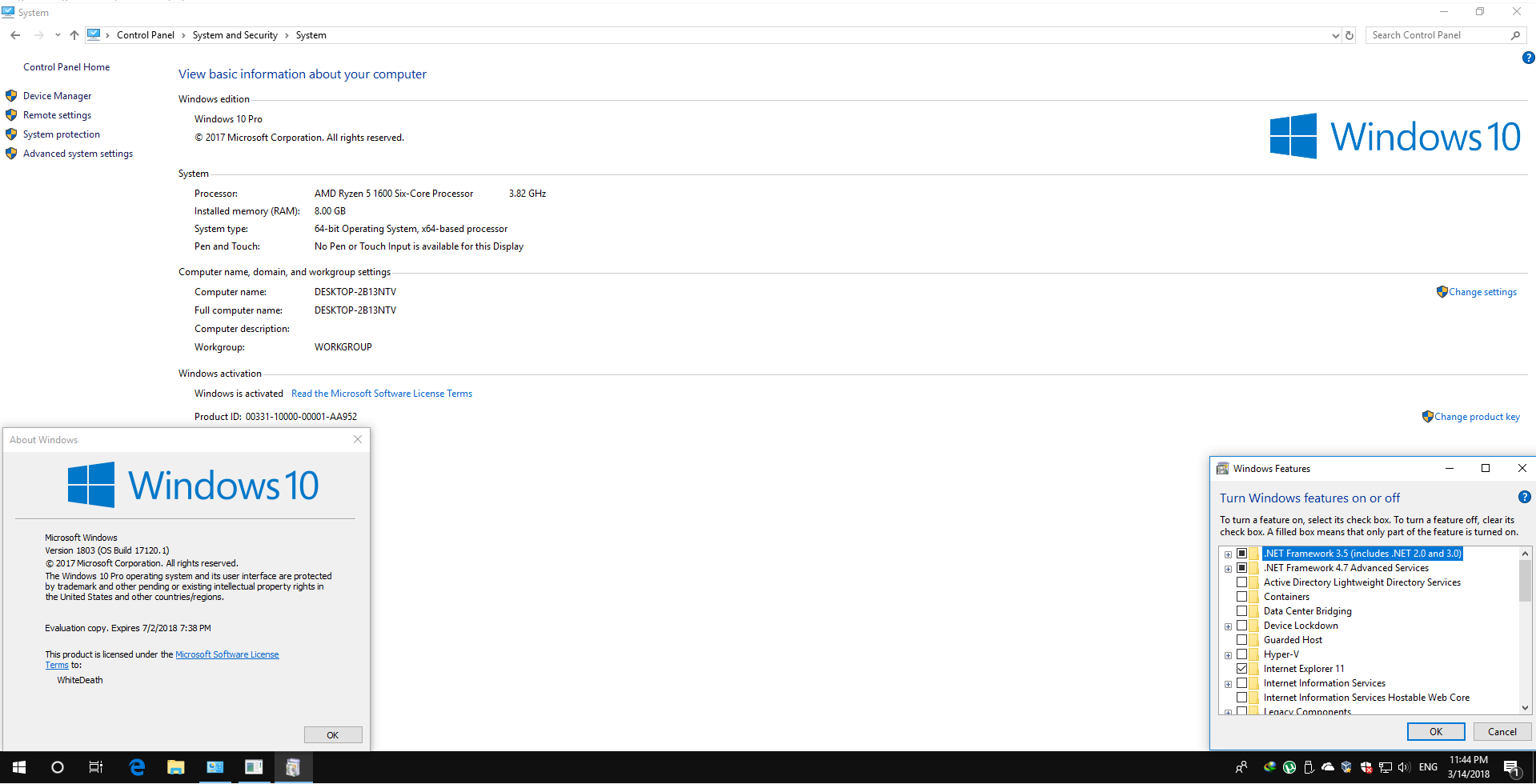Open breadcrumb chevron after Control Panel
The image size is (1536, 784).
pos(183,35)
